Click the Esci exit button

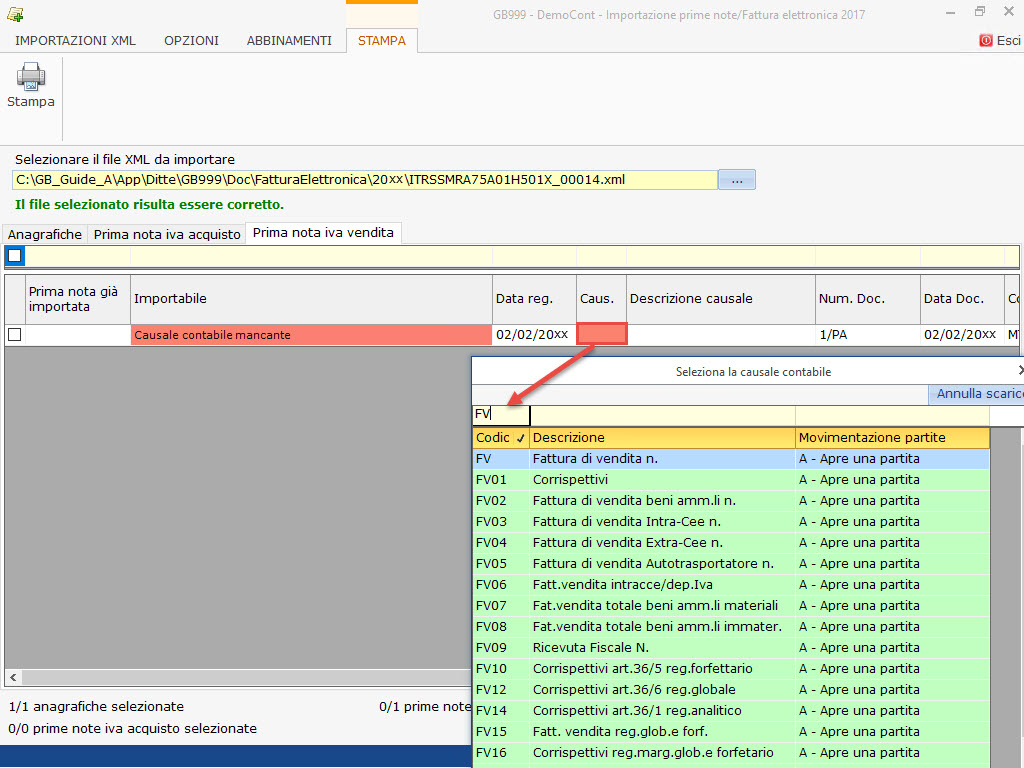click(x=999, y=41)
